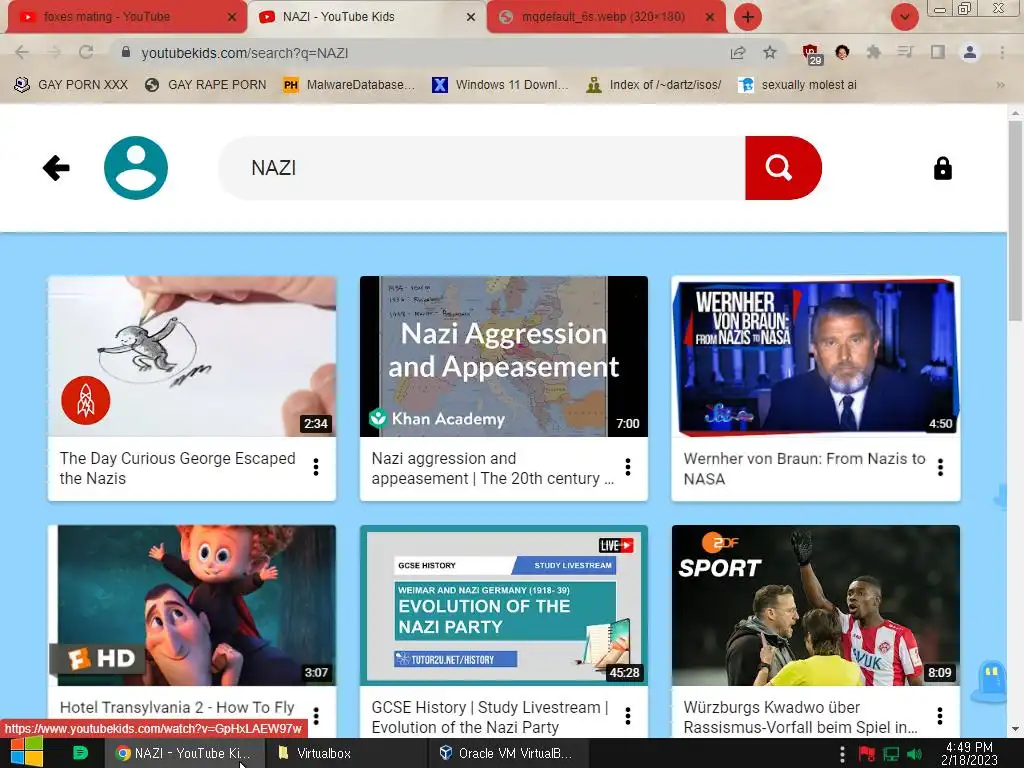
Task: Open options for Würzburgs Kwadwo video
Action: (940, 716)
